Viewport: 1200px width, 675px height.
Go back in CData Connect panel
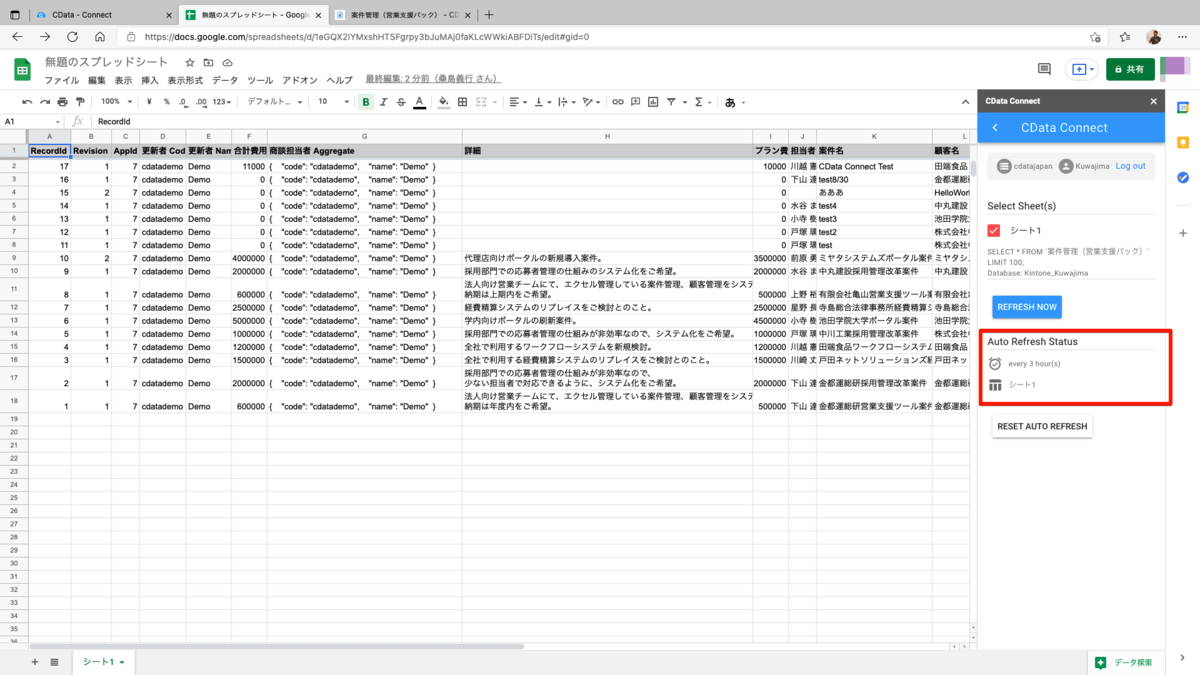coord(995,128)
